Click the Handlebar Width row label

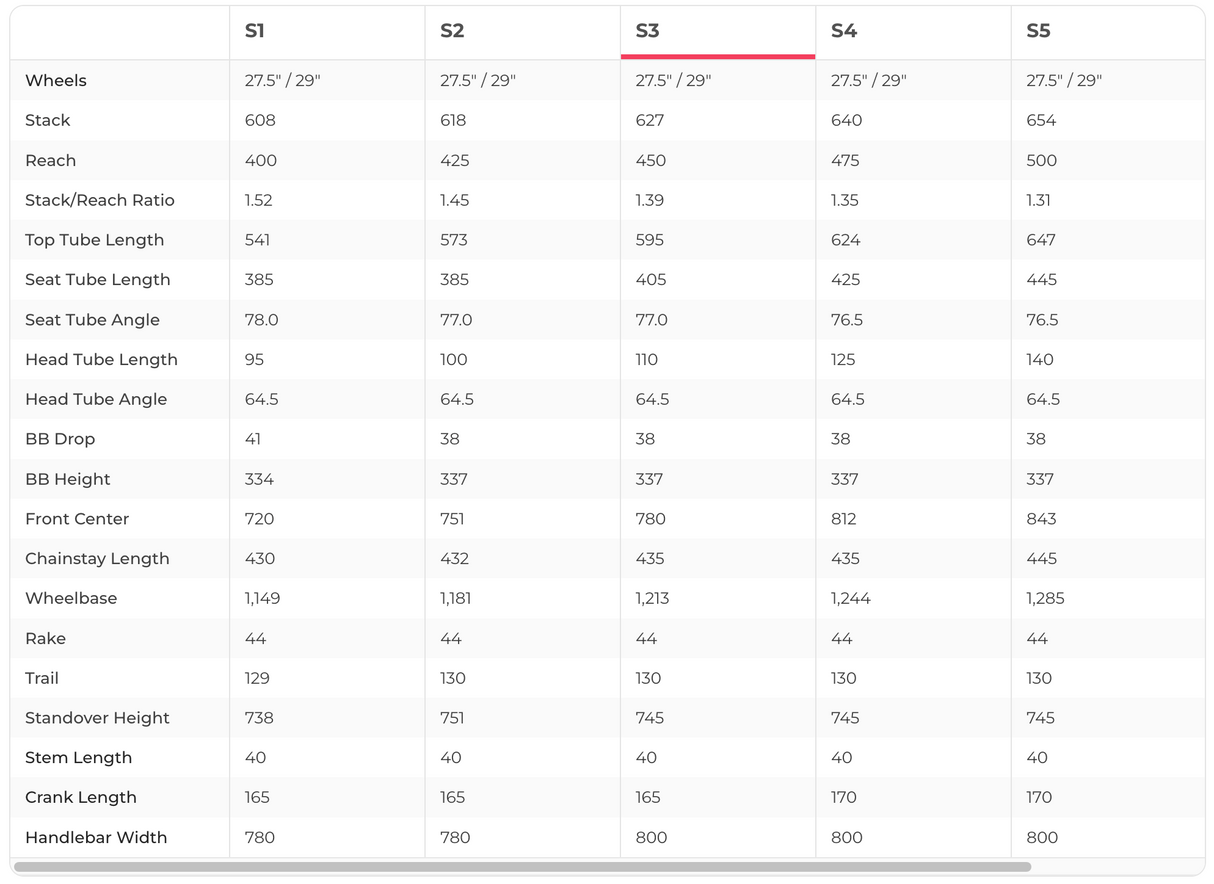(96, 837)
